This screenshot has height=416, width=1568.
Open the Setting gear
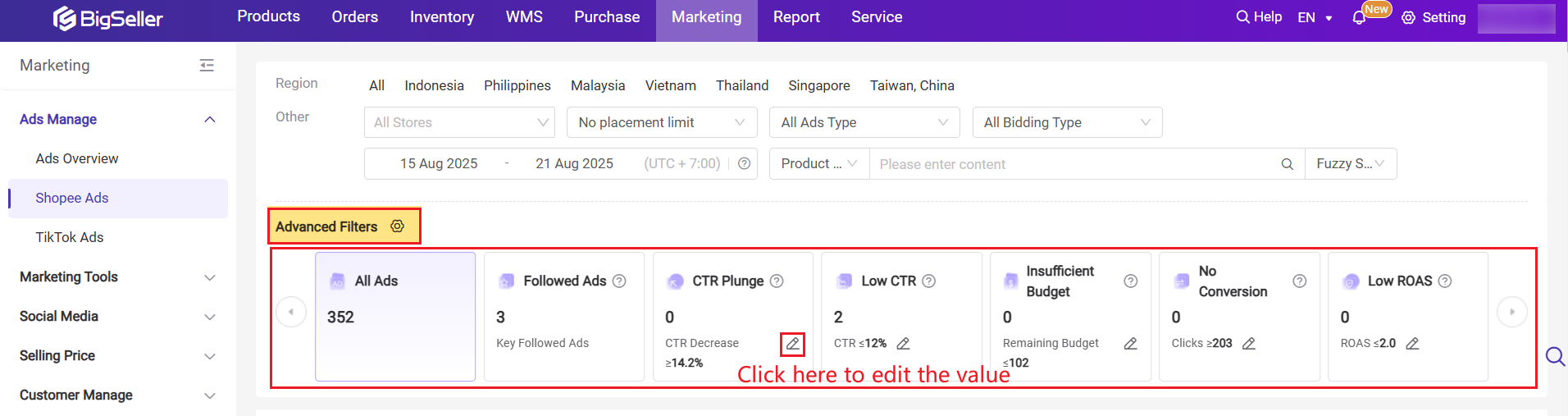1408,17
